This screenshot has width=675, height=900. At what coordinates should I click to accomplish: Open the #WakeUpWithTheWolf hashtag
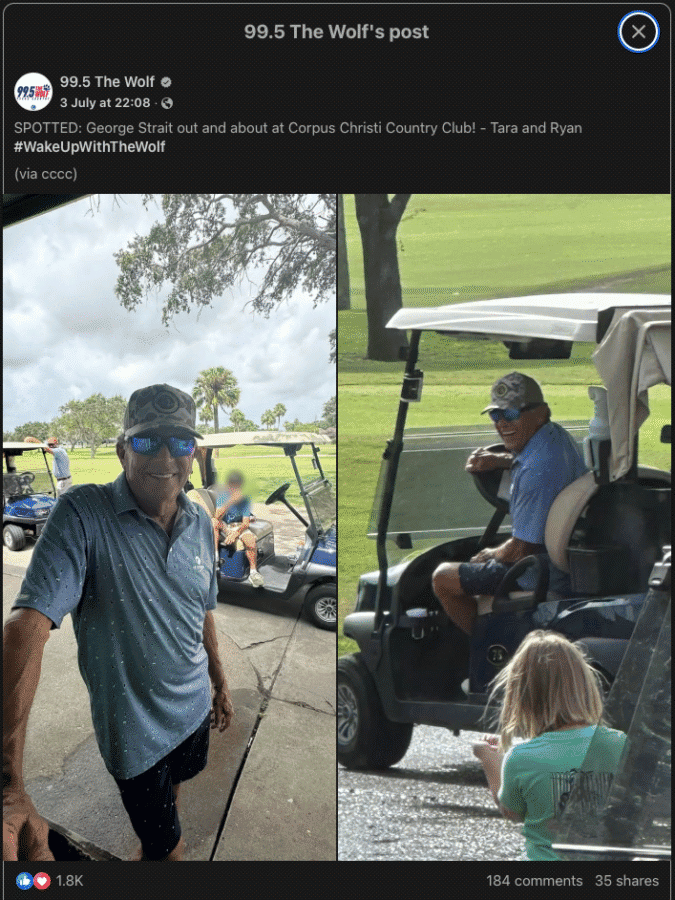point(90,146)
